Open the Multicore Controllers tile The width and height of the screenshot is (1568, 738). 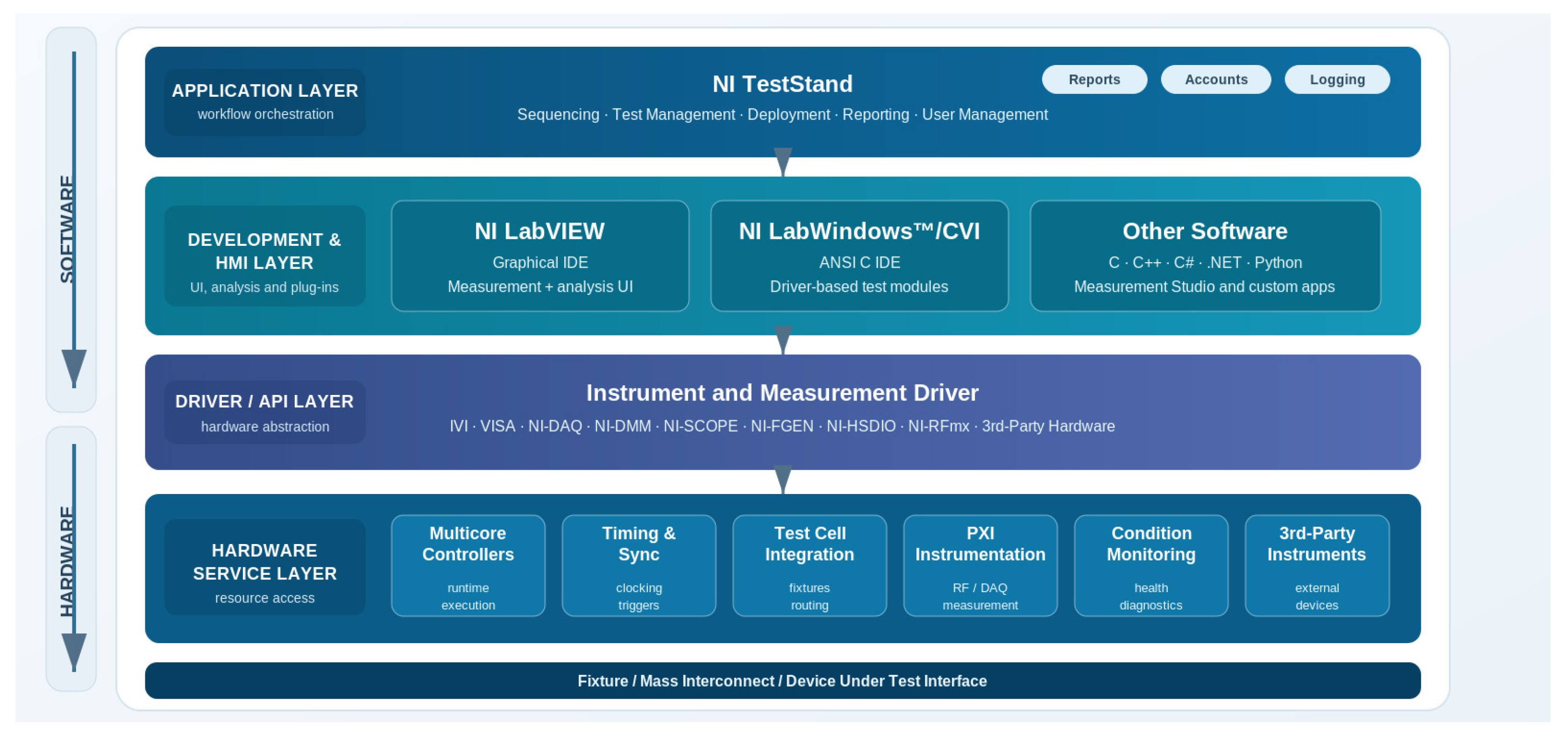(468, 566)
